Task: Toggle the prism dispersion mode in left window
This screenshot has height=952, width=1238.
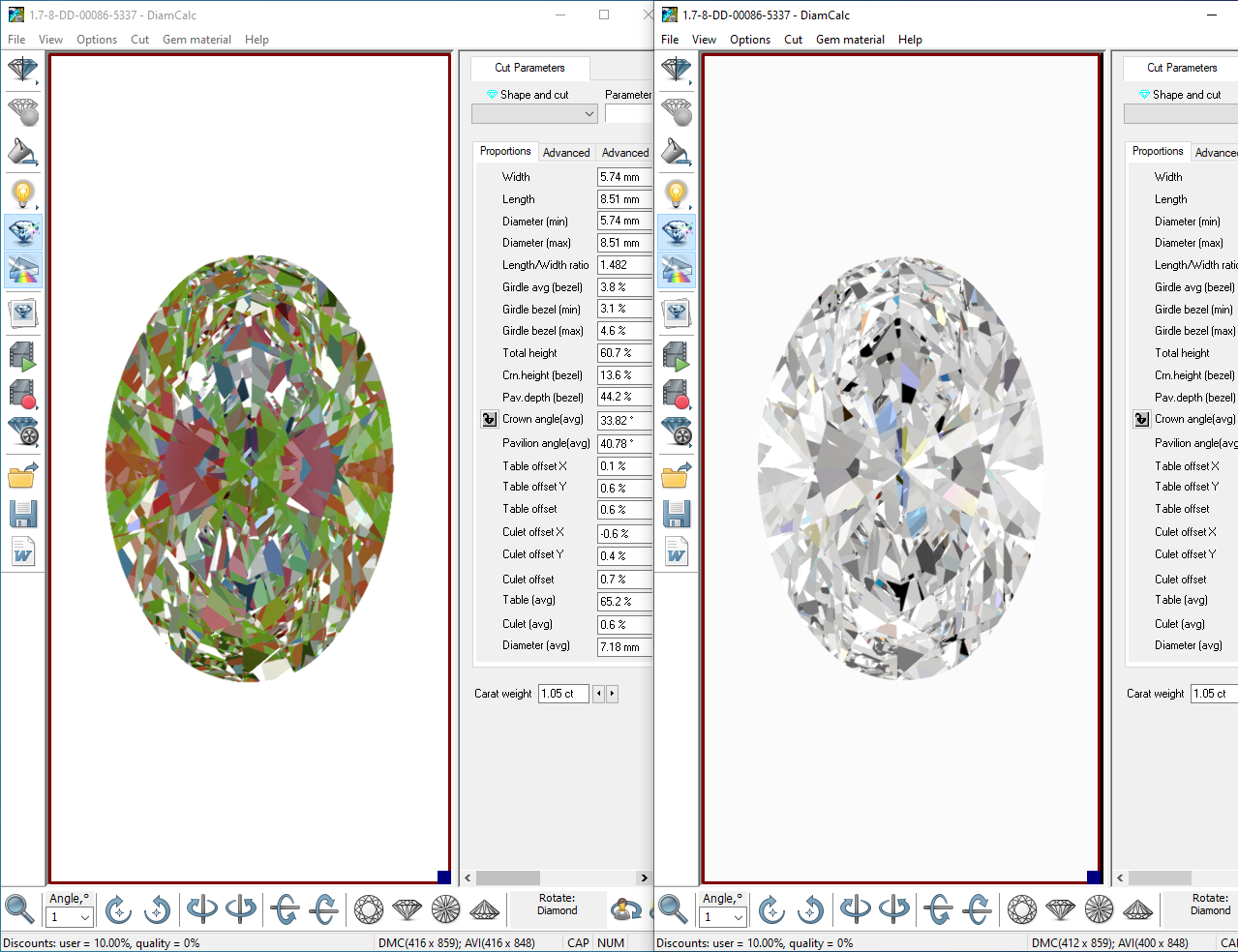Action: [22, 270]
